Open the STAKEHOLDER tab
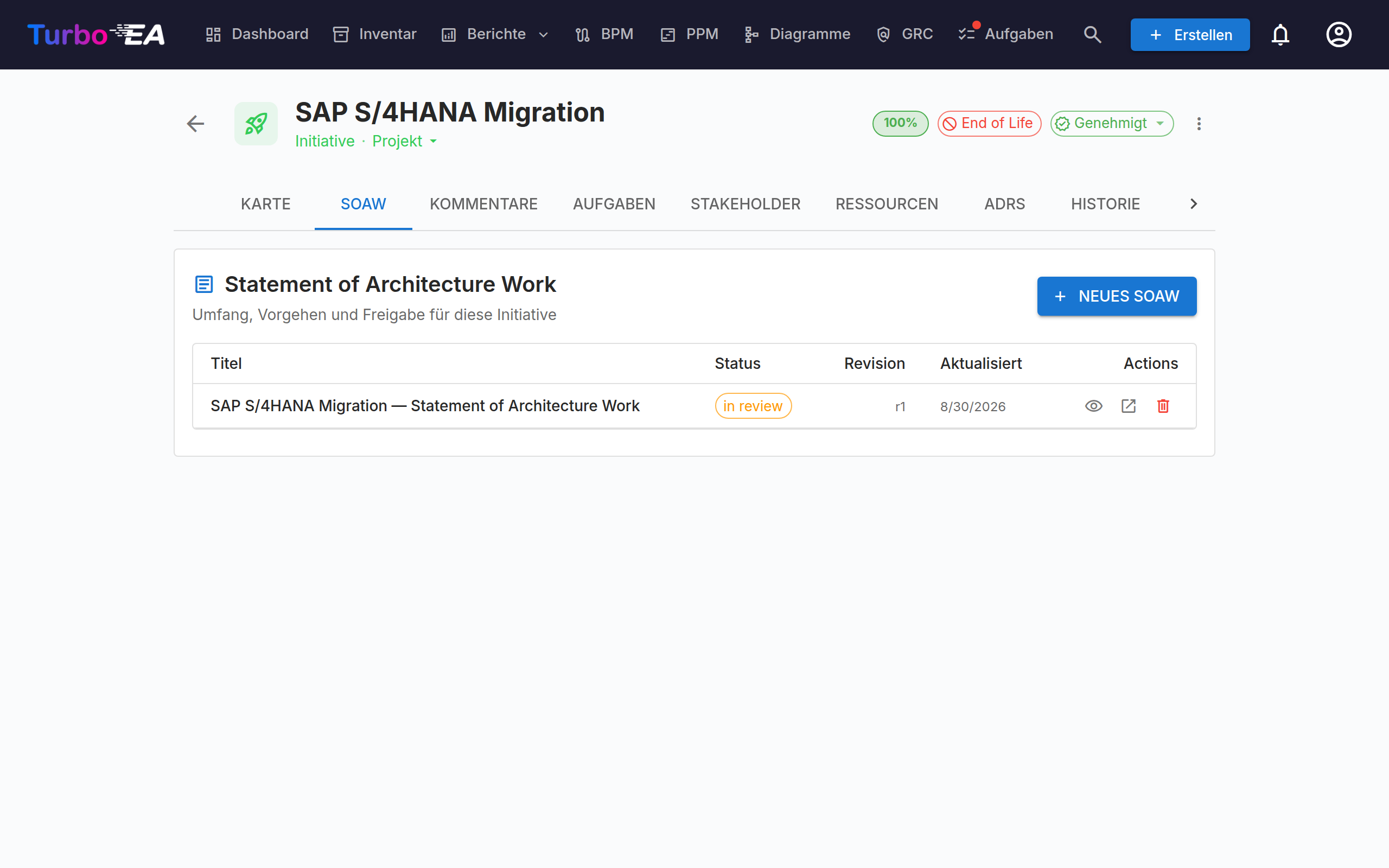The width and height of the screenshot is (1389, 868). tap(745, 205)
